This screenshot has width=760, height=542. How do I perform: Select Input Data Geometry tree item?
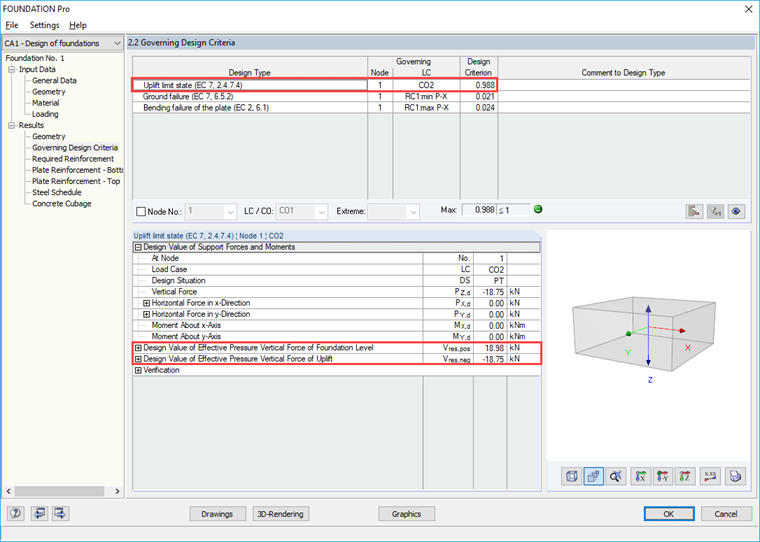48,92
